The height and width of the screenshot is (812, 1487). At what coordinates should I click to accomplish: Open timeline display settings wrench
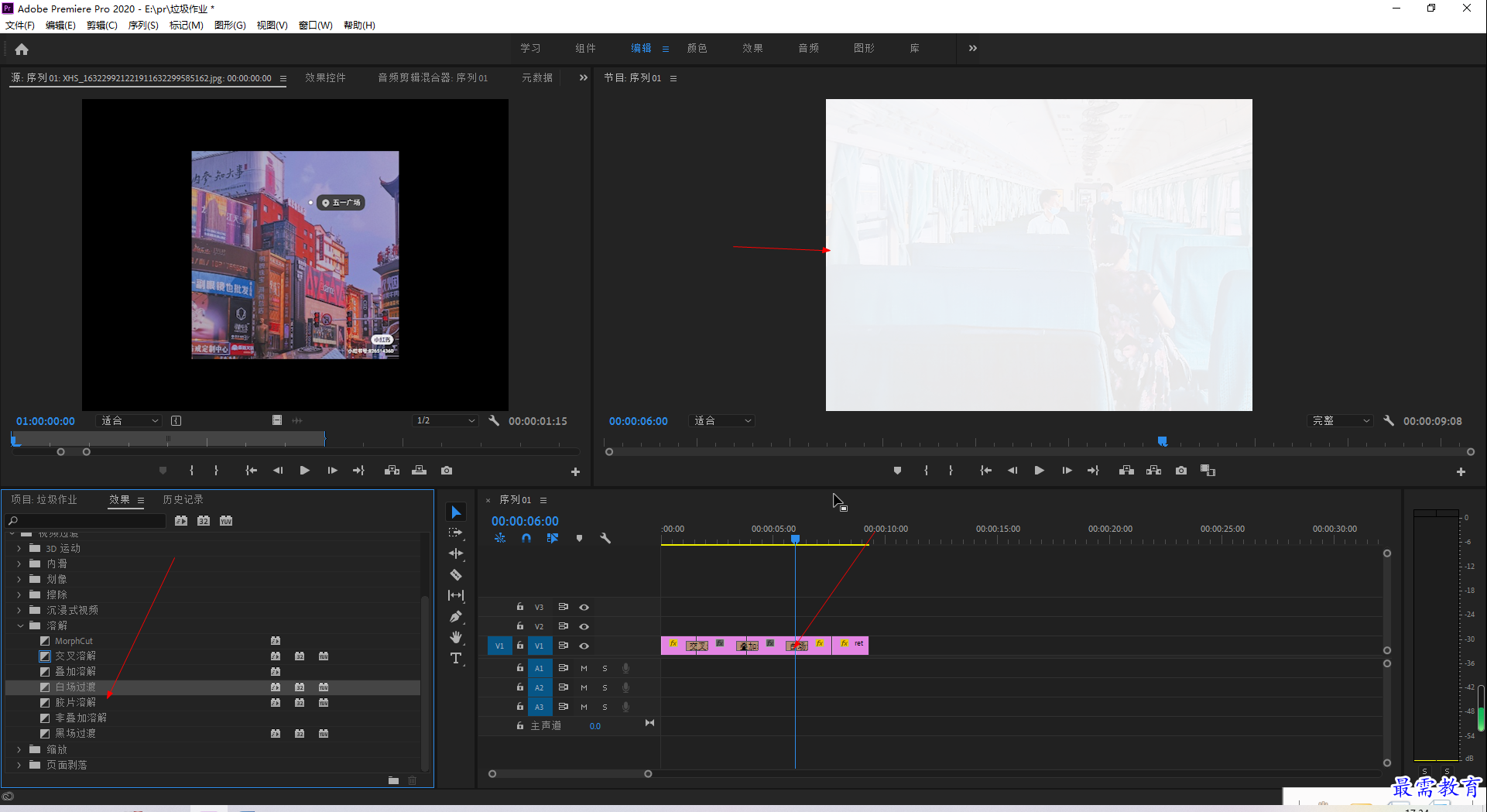point(605,538)
